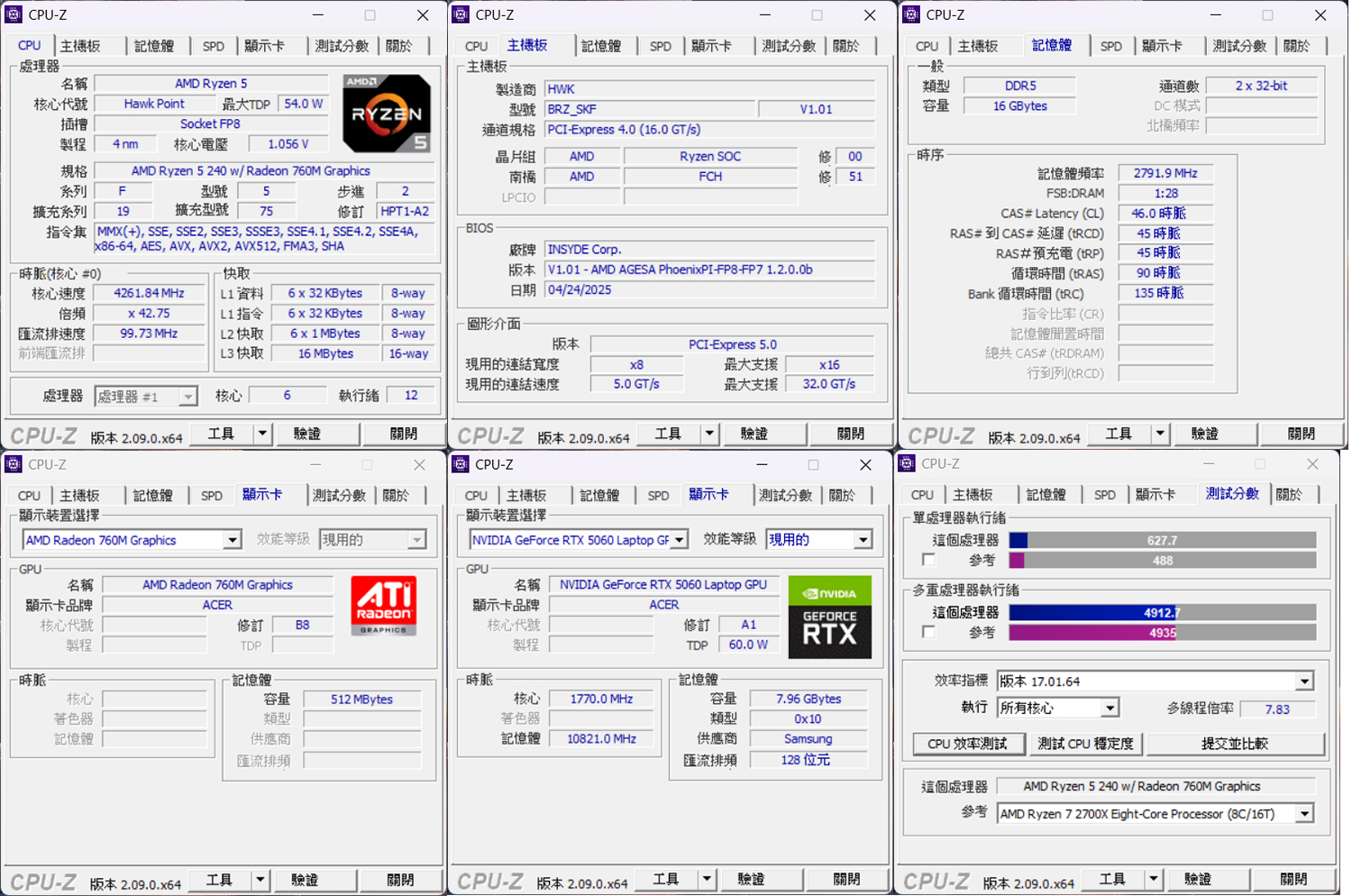Click the ATI Radeon Graphics logo
This screenshot has width=1352, height=896.
pyautogui.click(x=384, y=606)
